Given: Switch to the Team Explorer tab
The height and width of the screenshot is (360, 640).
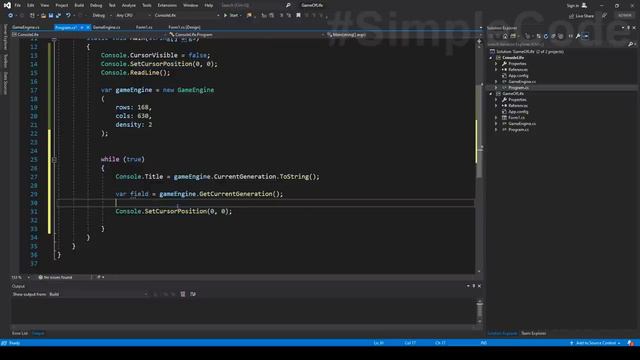Looking at the screenshot, I should pos(533,333).
